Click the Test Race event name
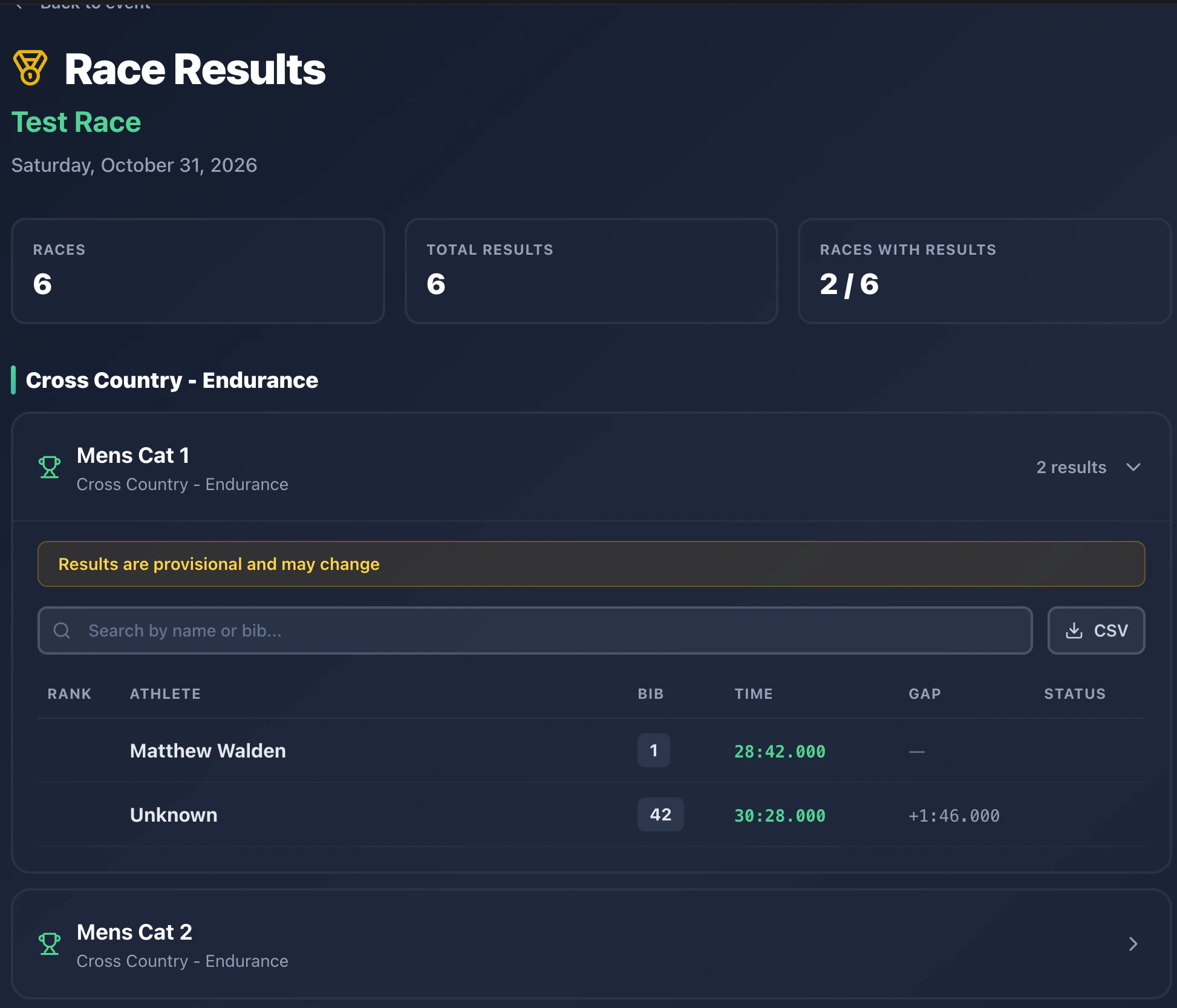 [76, 122]
